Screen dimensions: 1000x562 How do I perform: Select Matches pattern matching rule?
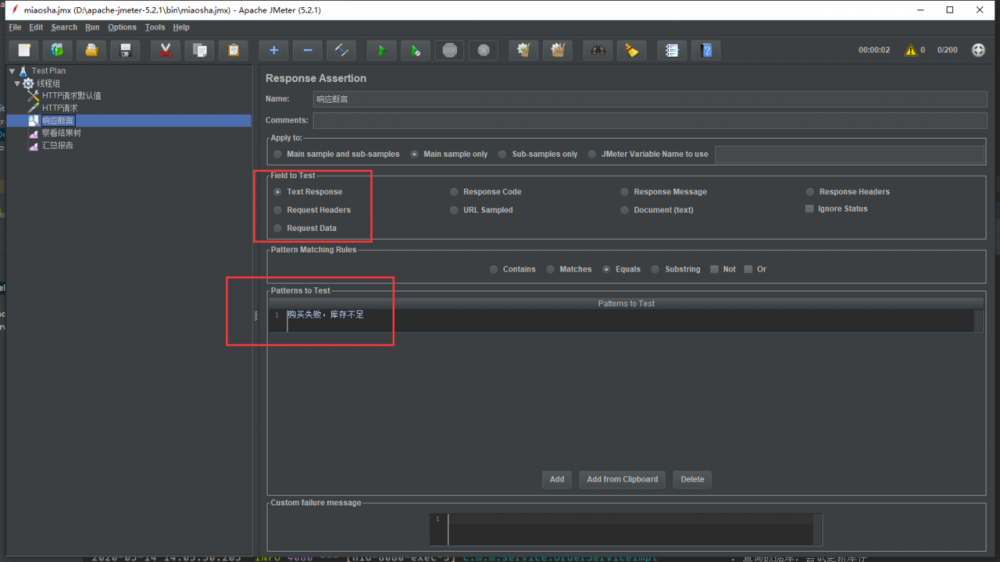coord(550,269)
